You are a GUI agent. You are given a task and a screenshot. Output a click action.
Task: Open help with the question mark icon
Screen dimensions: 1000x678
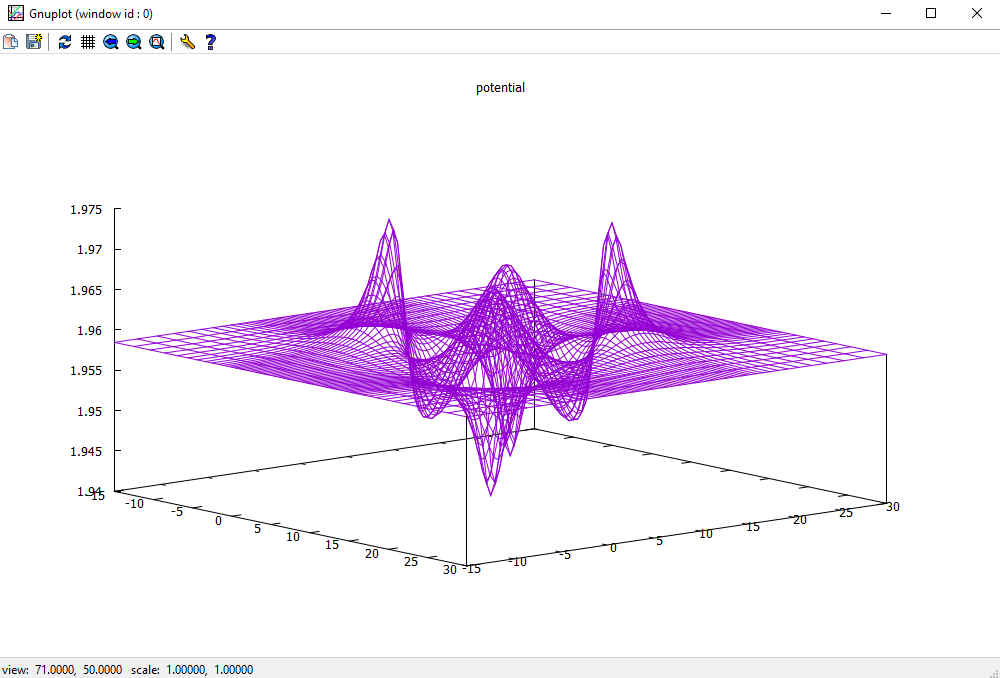[x=210, y=42]
